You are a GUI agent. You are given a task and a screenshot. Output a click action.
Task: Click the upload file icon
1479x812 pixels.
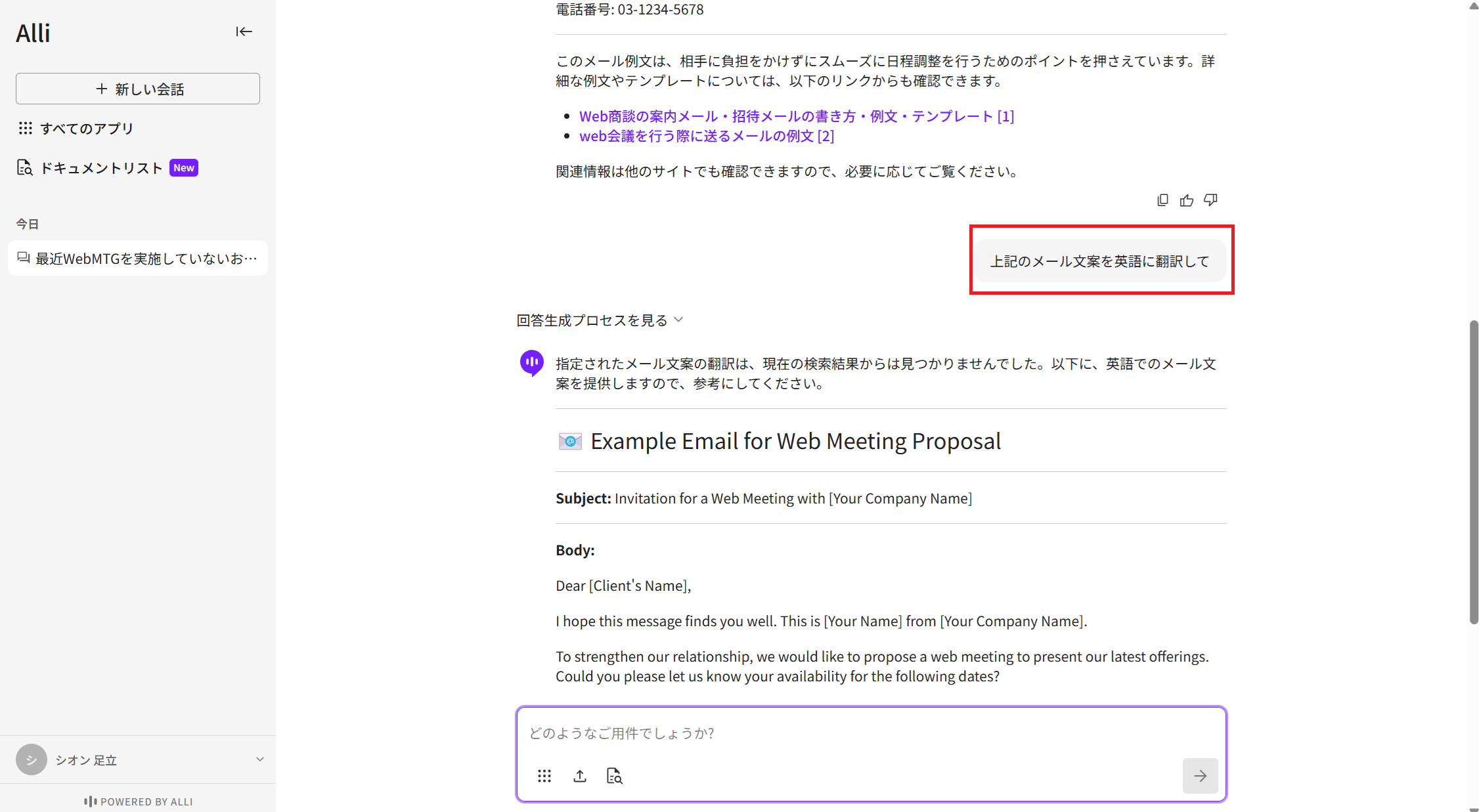point(579,776)
